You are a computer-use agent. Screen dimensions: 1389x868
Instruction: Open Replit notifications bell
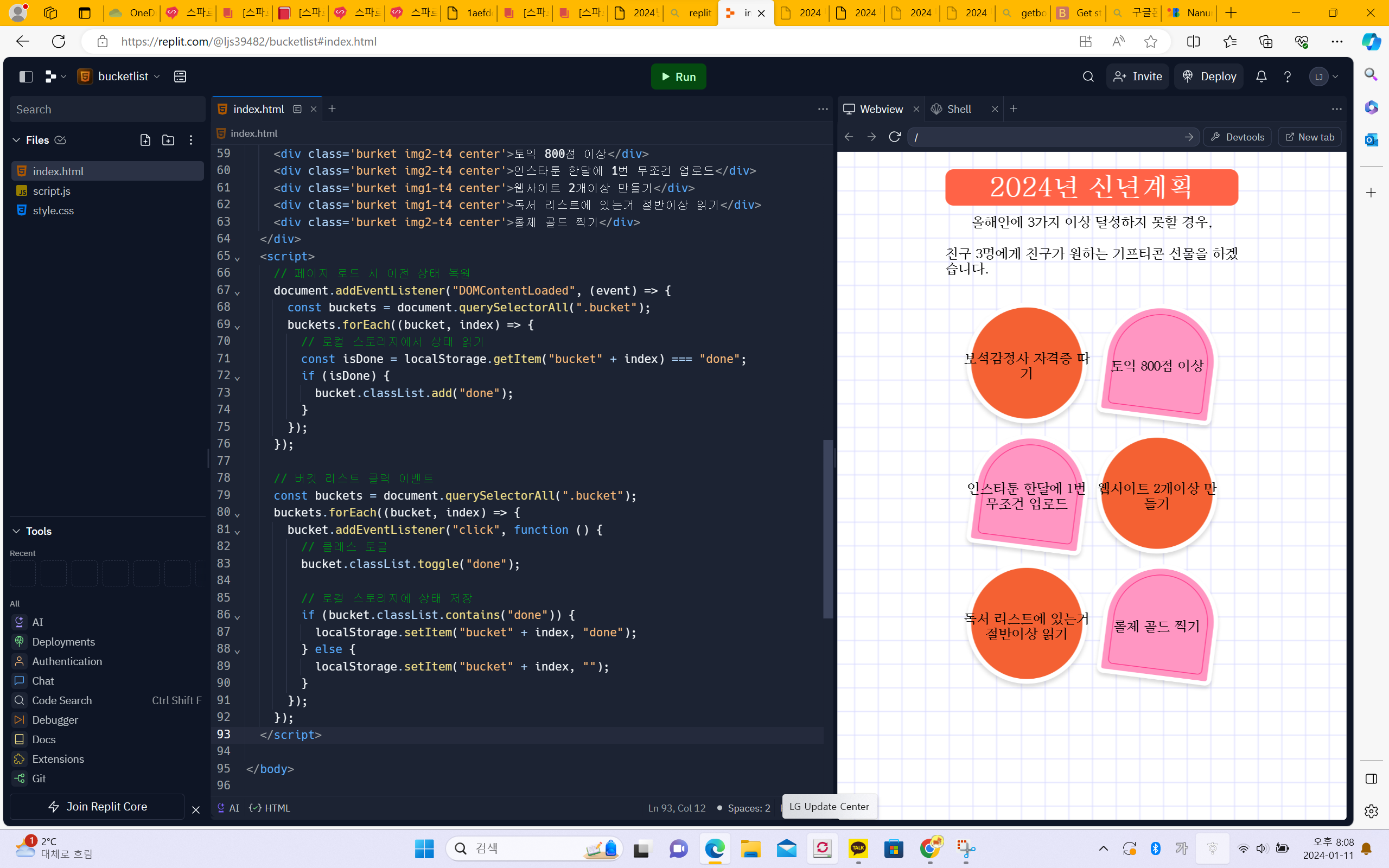1261,76
